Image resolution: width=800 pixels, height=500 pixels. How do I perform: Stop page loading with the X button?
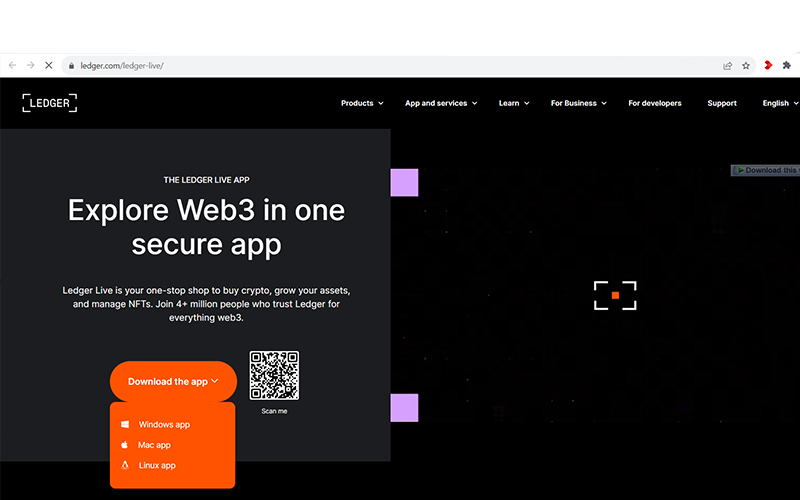click(x=49, y=65)
